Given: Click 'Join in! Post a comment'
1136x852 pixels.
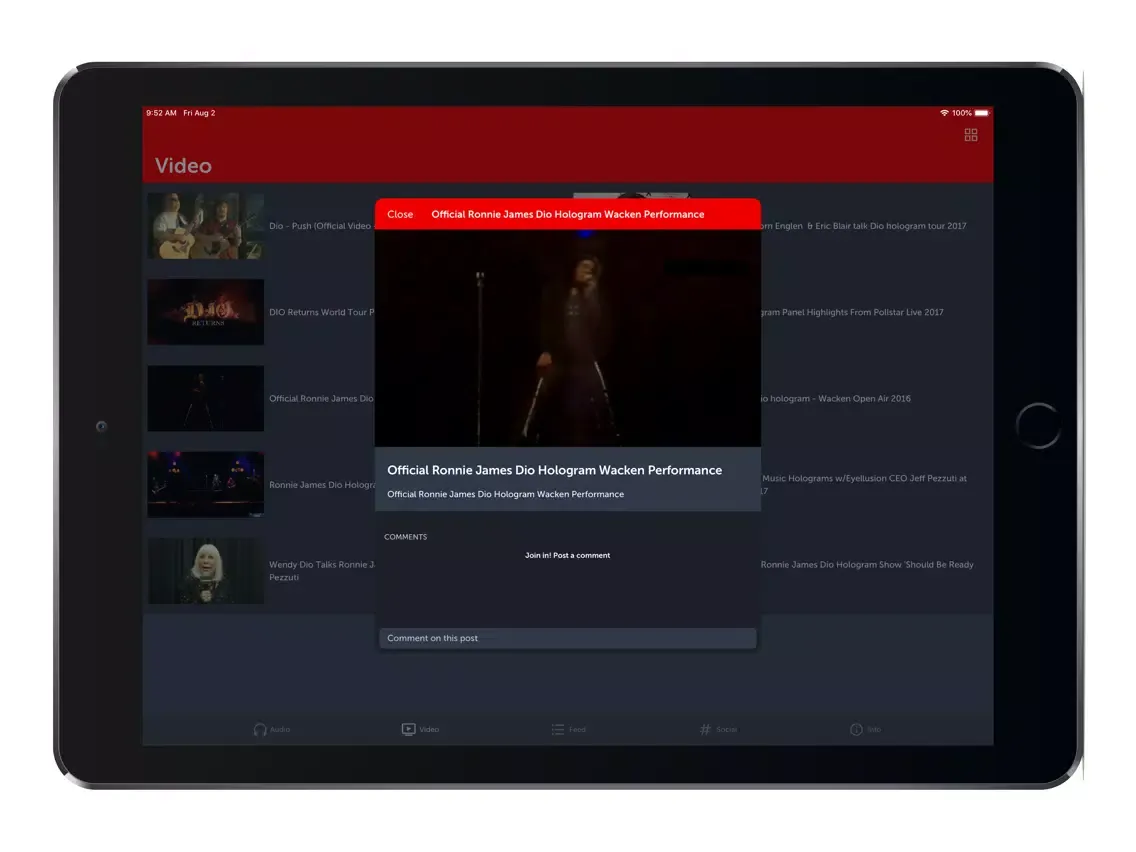Looking at the screenshot, I should (567, 556).
